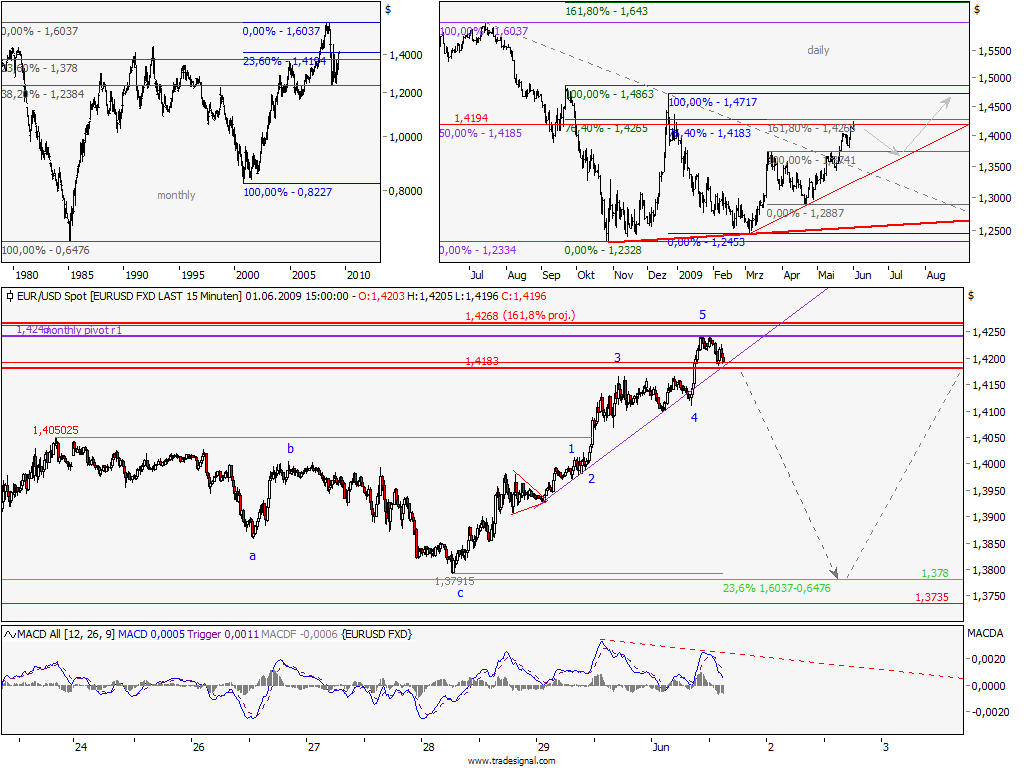Screen dimensions: 1024x768
Task: Click the gray '38,20% - 1,2384' label
Action: 43,94
